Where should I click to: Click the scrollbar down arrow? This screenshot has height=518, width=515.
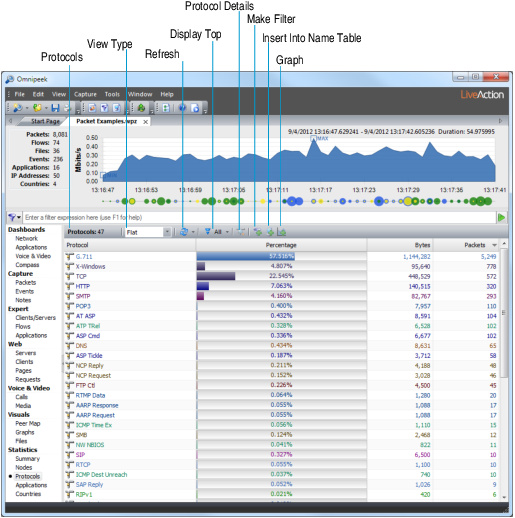504,497
